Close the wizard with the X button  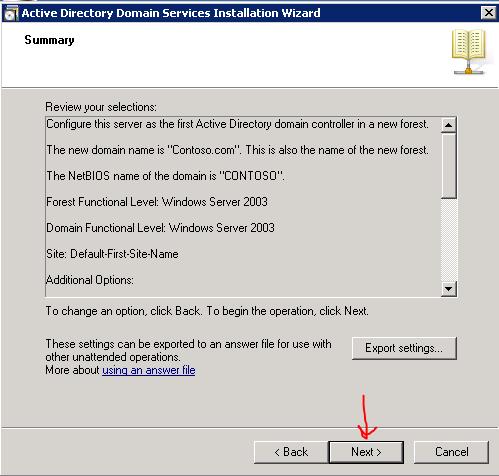[488, 13]
